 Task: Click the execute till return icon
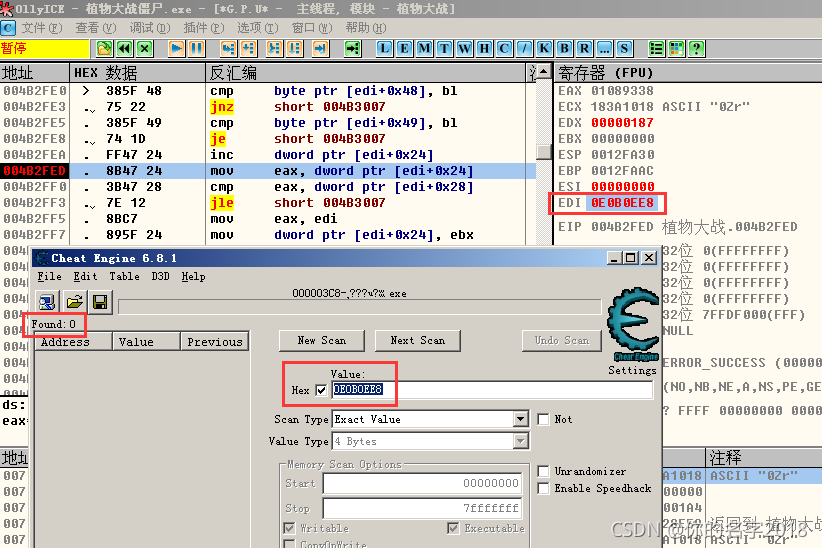pos(320,49)
